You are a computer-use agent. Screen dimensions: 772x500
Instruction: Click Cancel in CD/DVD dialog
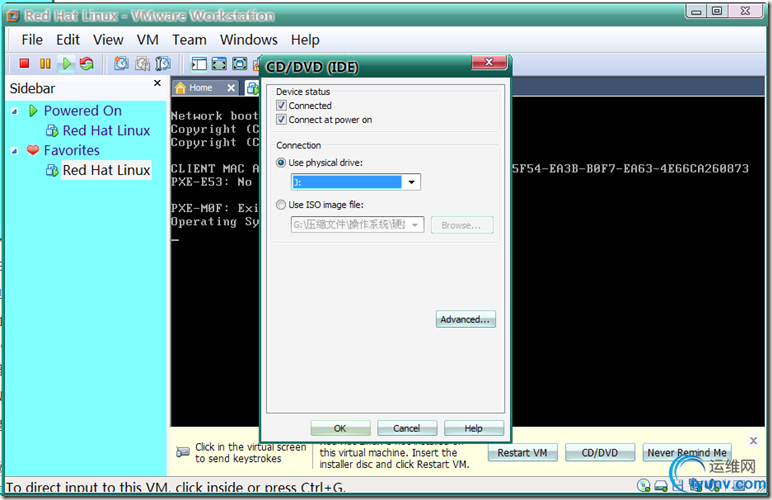(407, 428)
